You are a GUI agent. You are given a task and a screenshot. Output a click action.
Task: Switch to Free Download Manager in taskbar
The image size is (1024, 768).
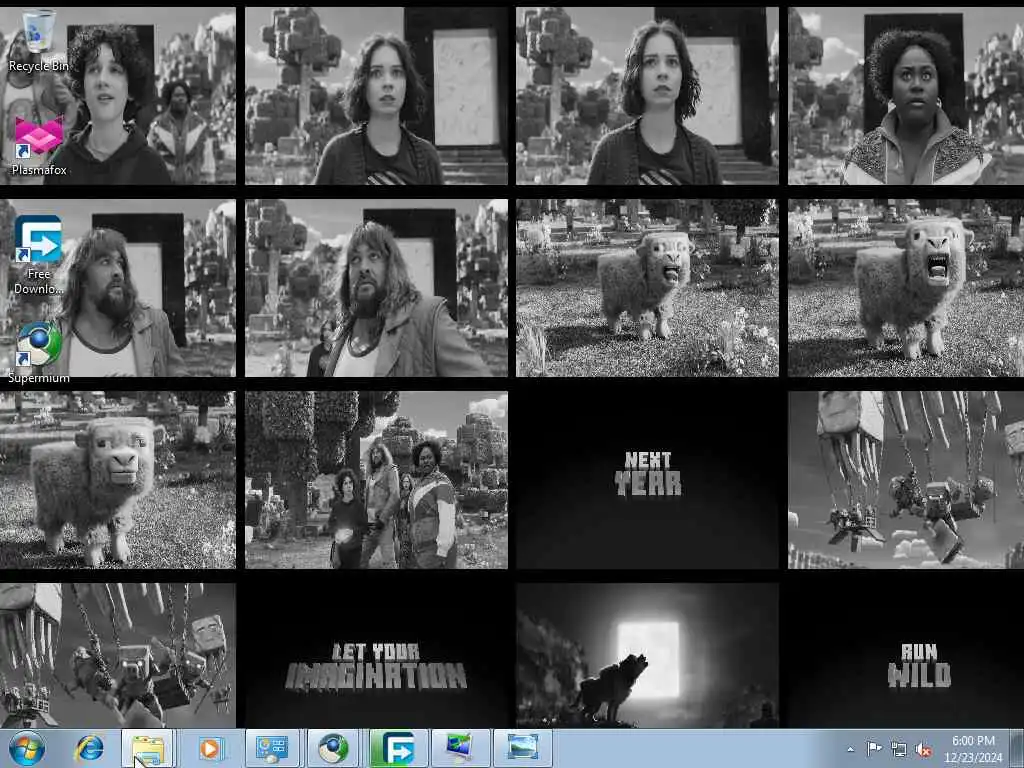click(397, 748)
